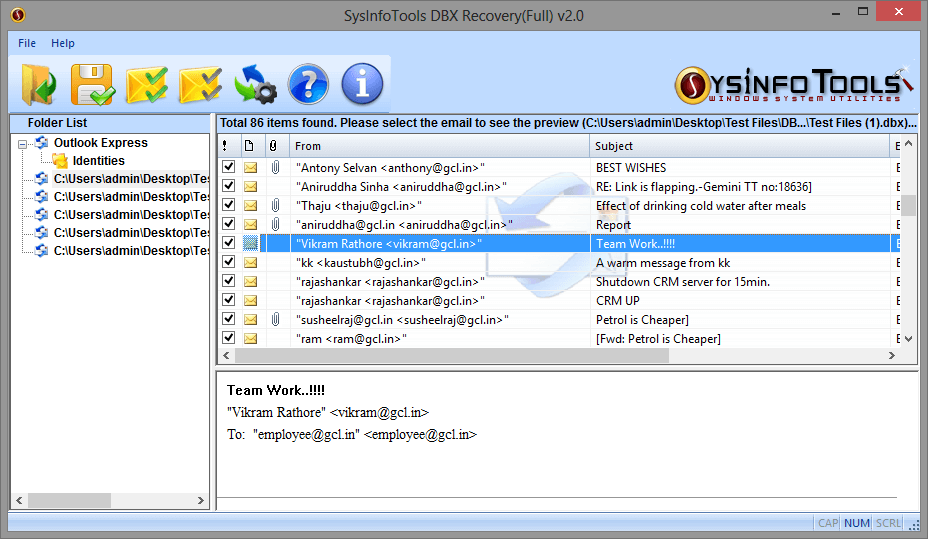928x539 pixels.
Task: Select the "BEST WISHES" subject cell
Action: [630, 168]
